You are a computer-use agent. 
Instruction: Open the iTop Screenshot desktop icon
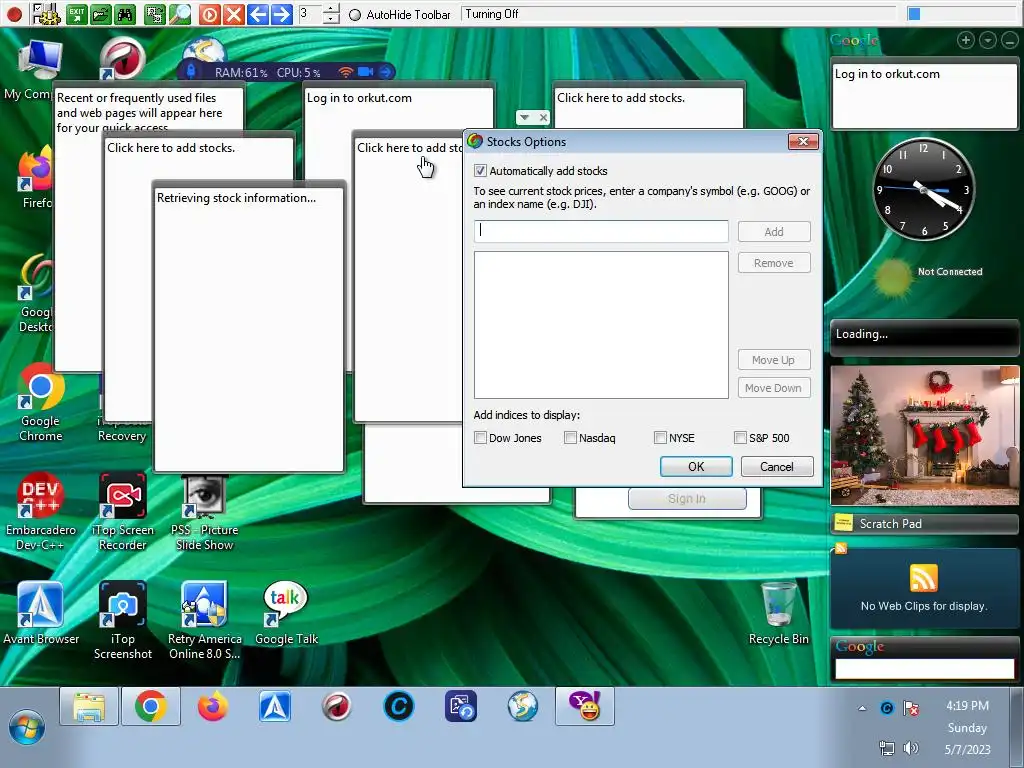pyautogui.click(x=123, y=620)
